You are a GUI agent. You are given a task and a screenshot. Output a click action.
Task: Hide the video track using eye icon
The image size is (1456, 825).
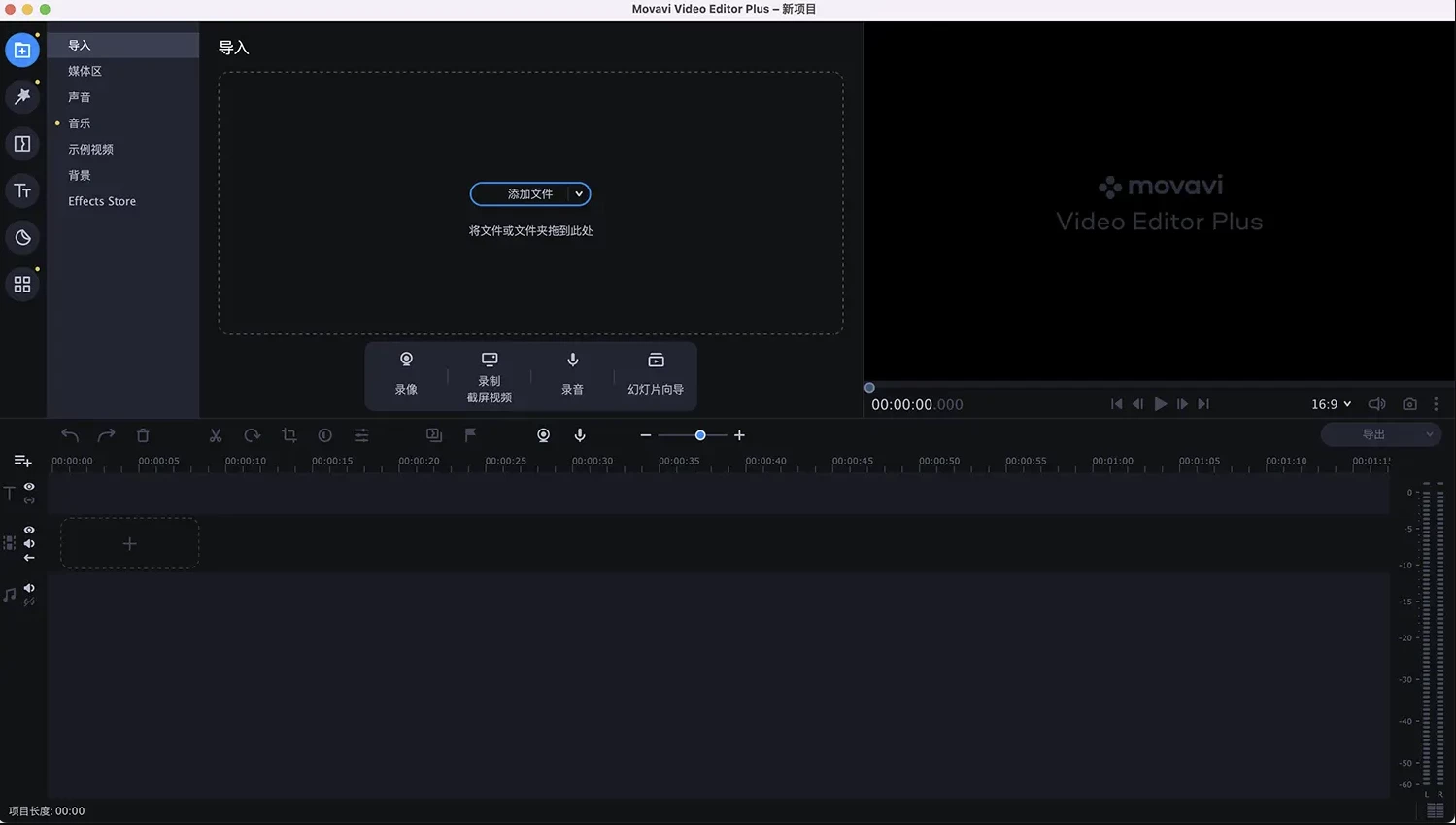pyautogui.click(x=29, y=530)
